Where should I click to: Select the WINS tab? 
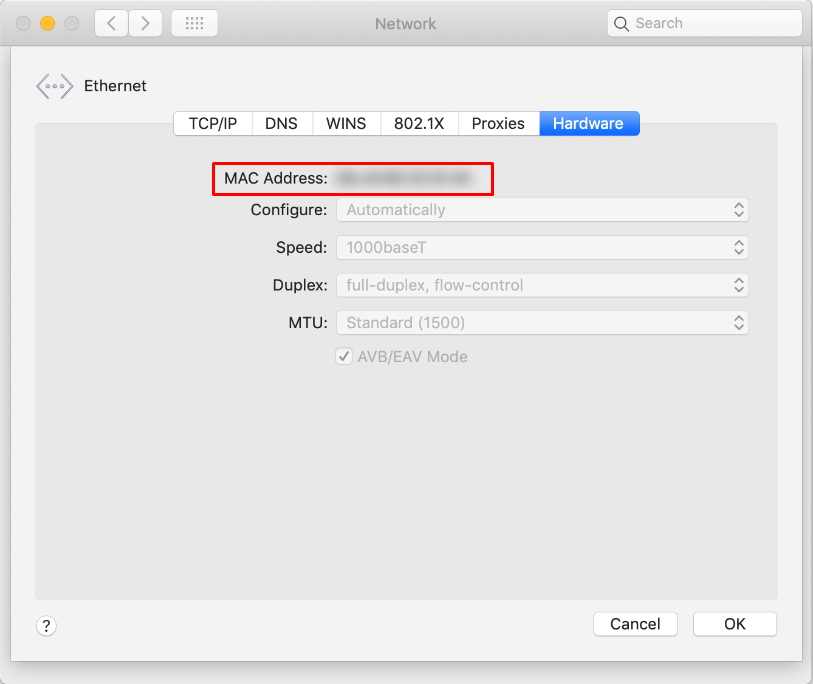346,123
